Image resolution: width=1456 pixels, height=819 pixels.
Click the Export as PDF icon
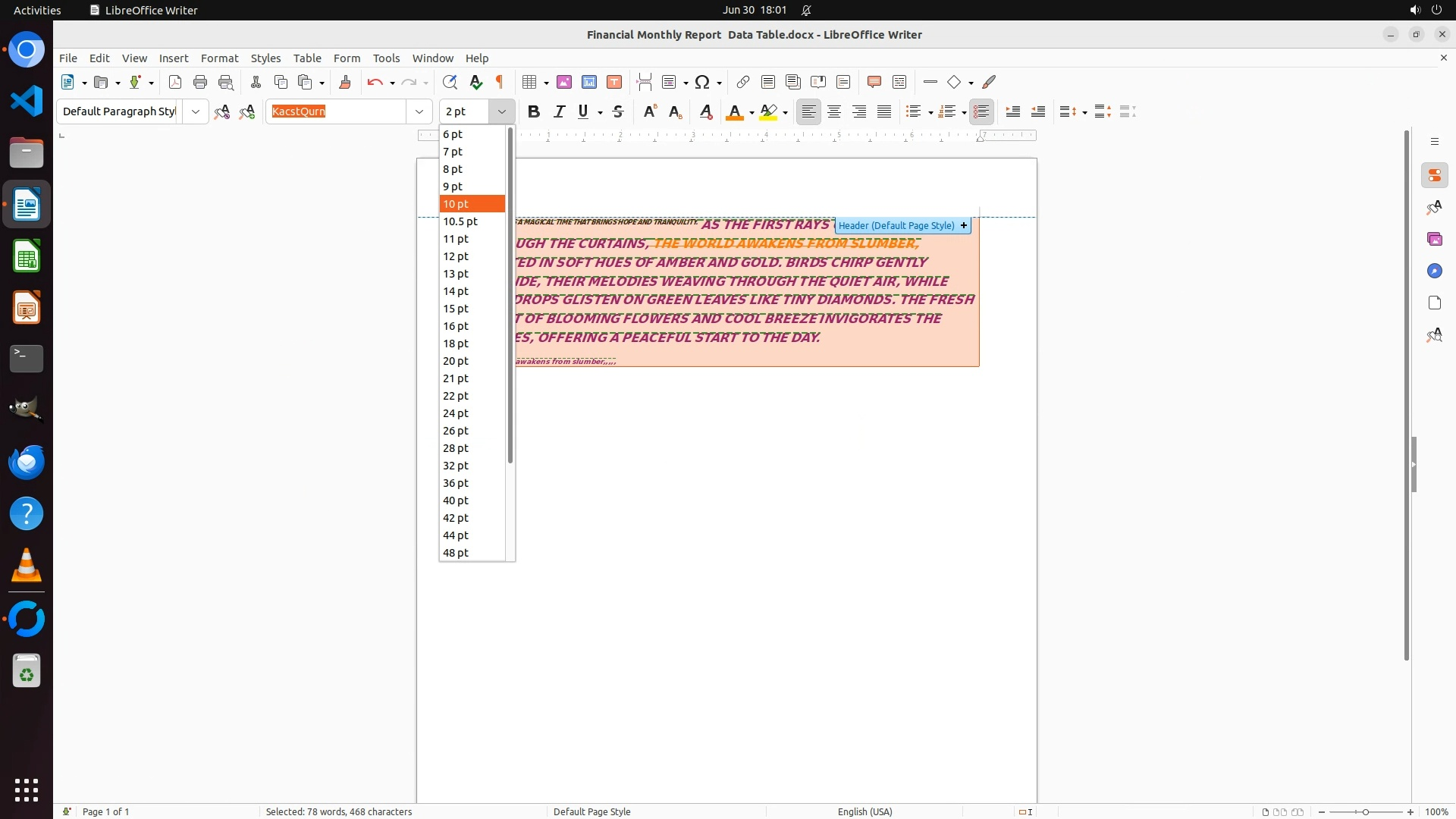[x=175, y=82]
